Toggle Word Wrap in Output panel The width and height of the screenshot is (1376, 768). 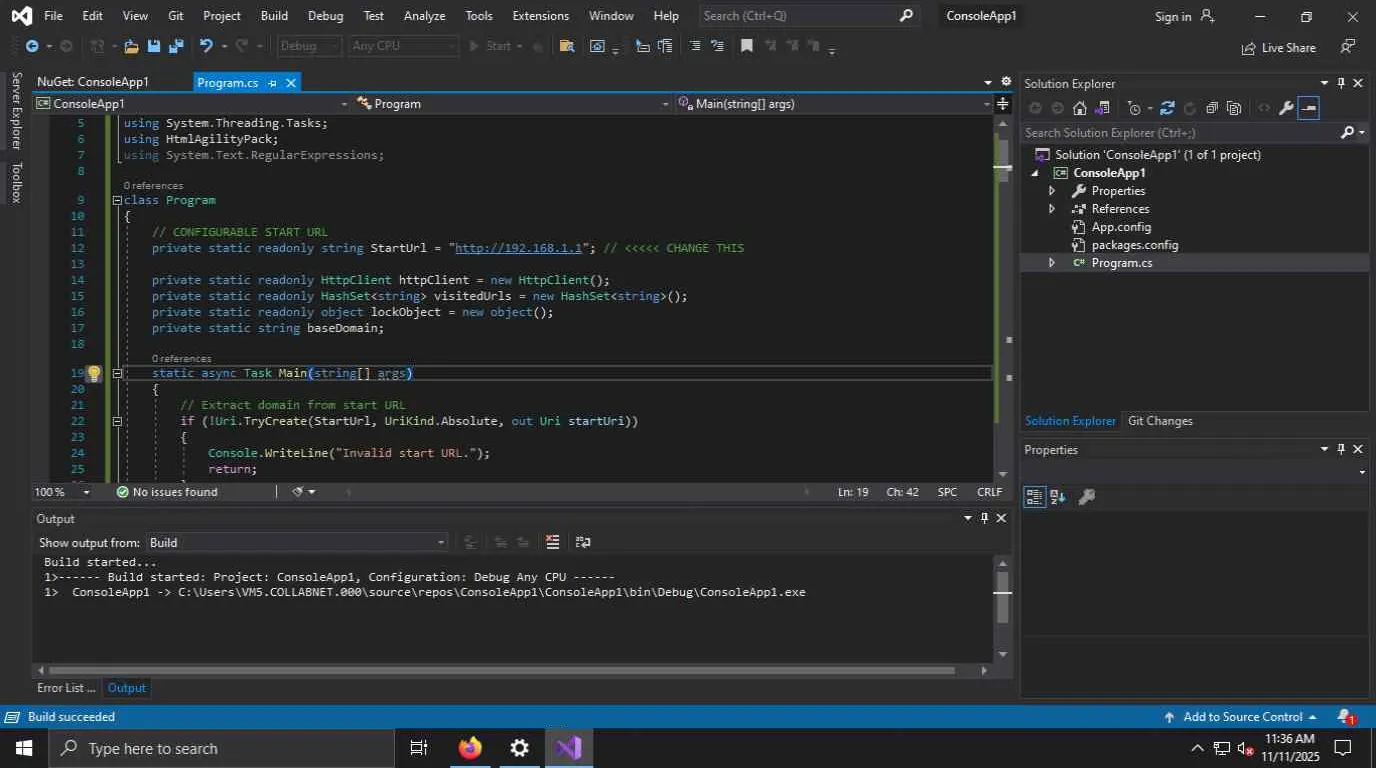tap(583, 542)
